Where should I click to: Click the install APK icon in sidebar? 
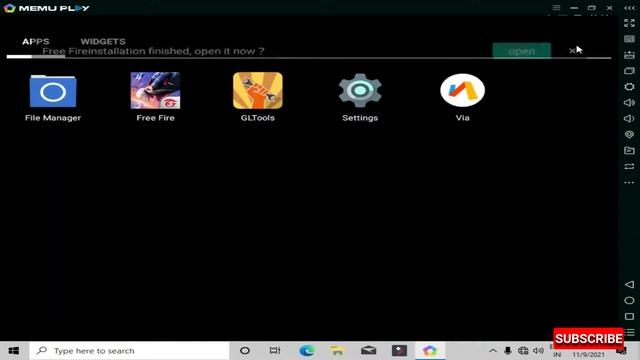629,55
